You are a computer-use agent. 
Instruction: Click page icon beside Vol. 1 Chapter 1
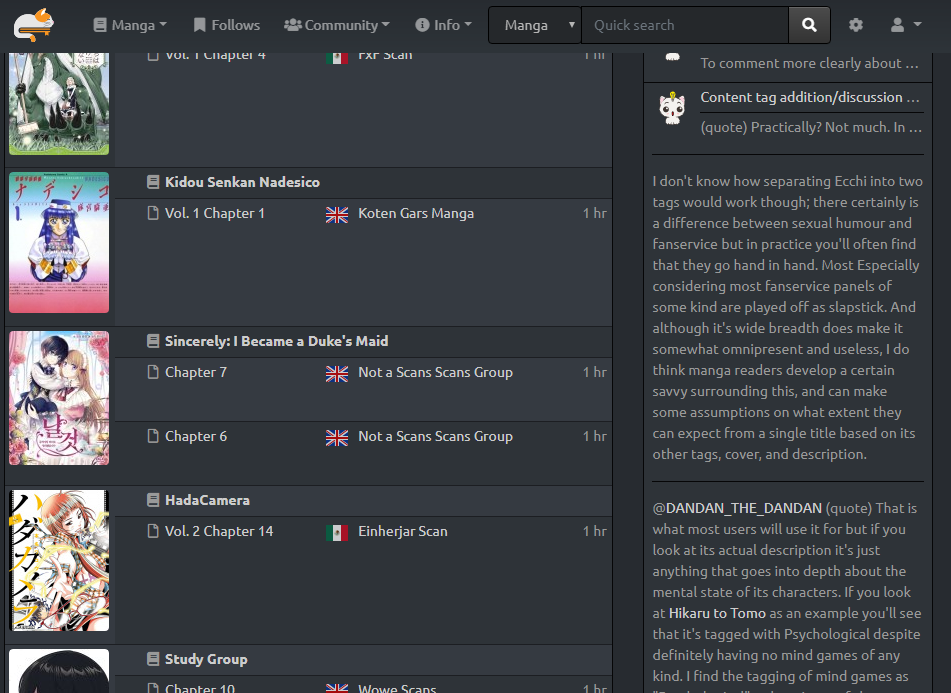coord(153,213)
